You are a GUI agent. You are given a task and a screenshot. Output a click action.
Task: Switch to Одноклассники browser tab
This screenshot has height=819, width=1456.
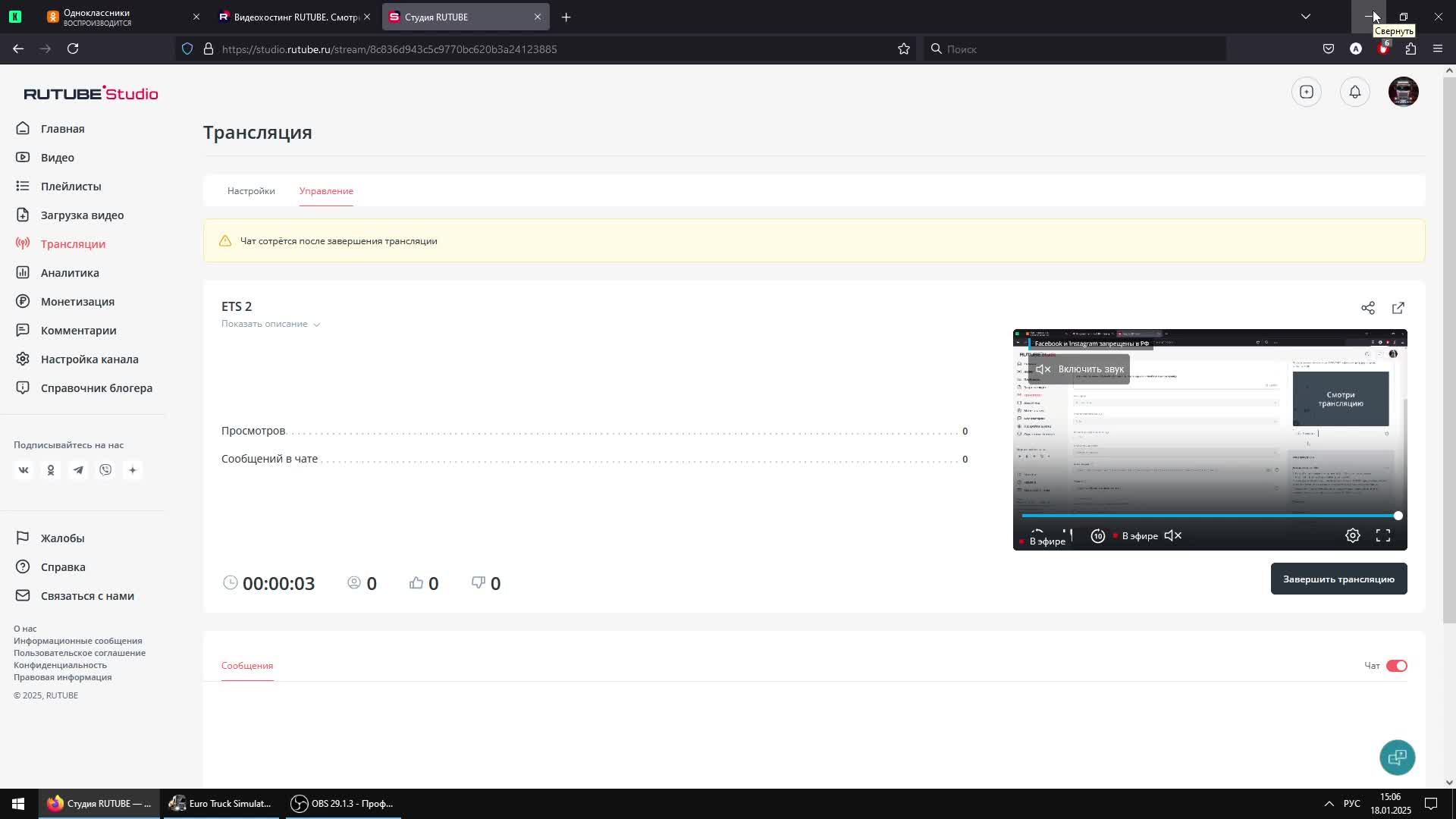[x=121, y=17]
